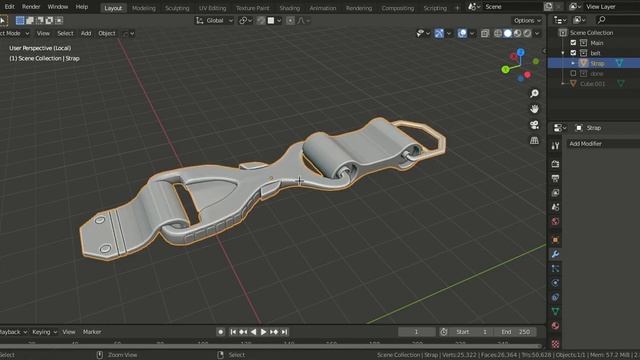Open the pivot point dropdown

[246, 20]
